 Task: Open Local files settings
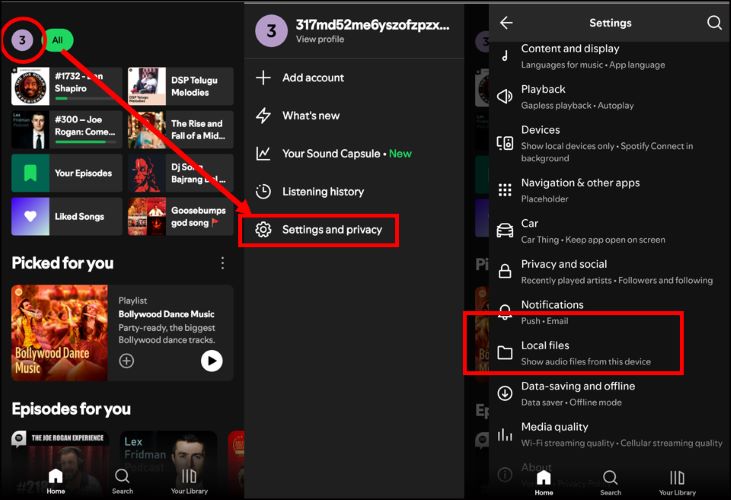pos(610,353)
